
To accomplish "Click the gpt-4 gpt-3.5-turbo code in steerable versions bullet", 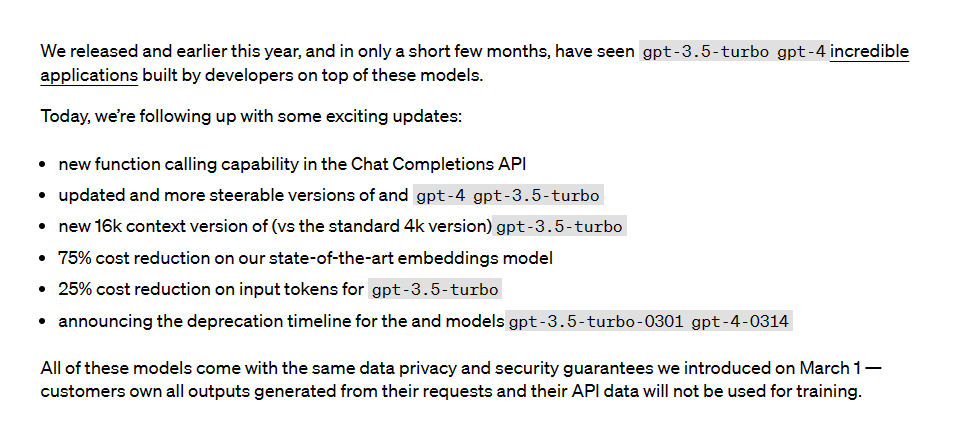I will [508, 196].
